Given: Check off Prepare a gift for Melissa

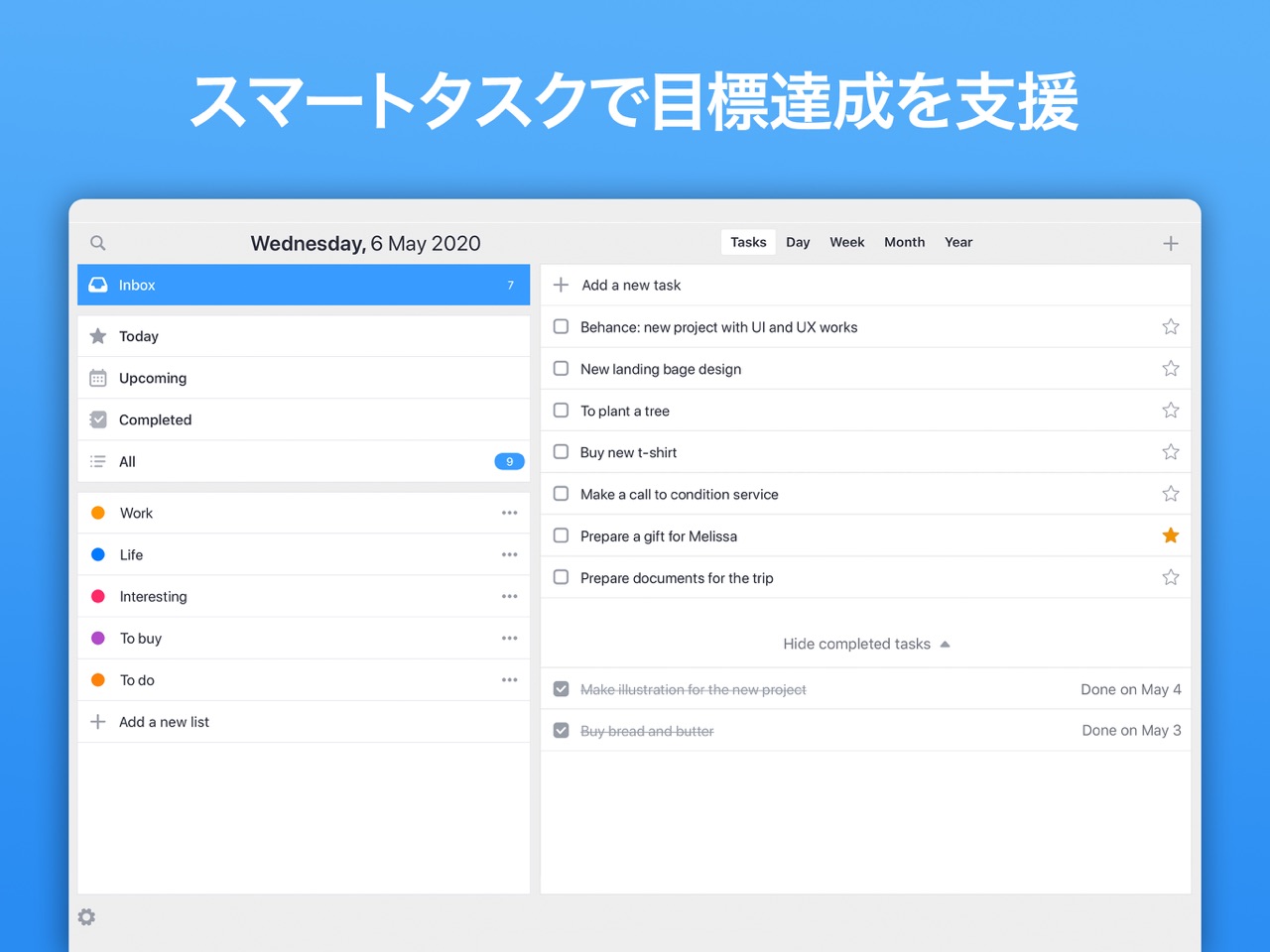Looking at the screenshot, I should pyautogui.click(x=561, y=535).
